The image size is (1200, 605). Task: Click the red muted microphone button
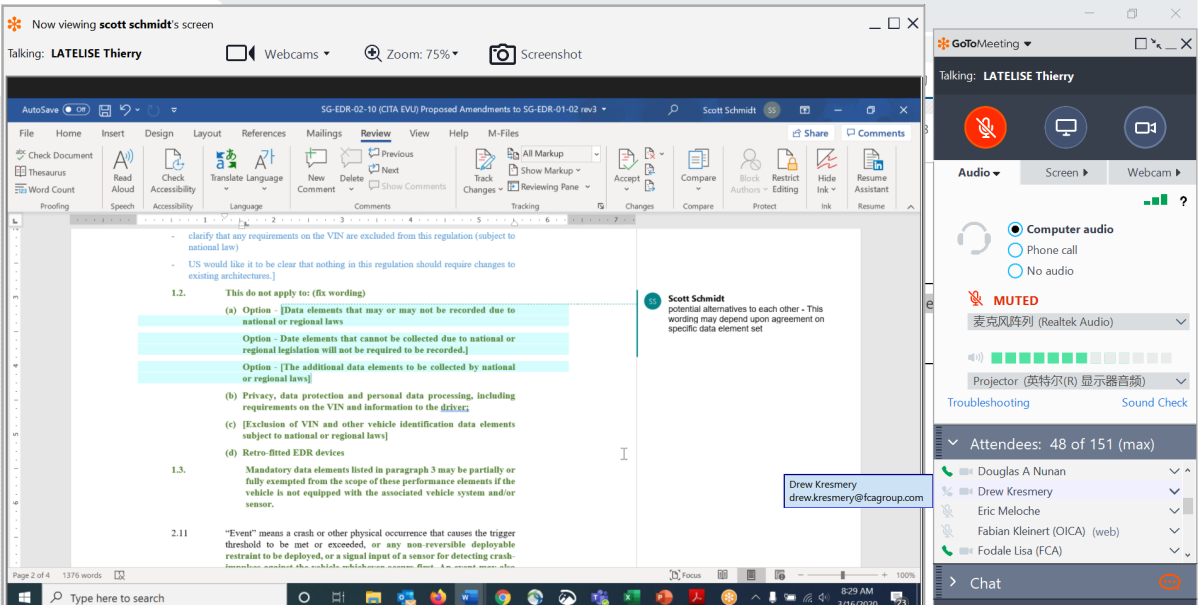click(985, 128)
